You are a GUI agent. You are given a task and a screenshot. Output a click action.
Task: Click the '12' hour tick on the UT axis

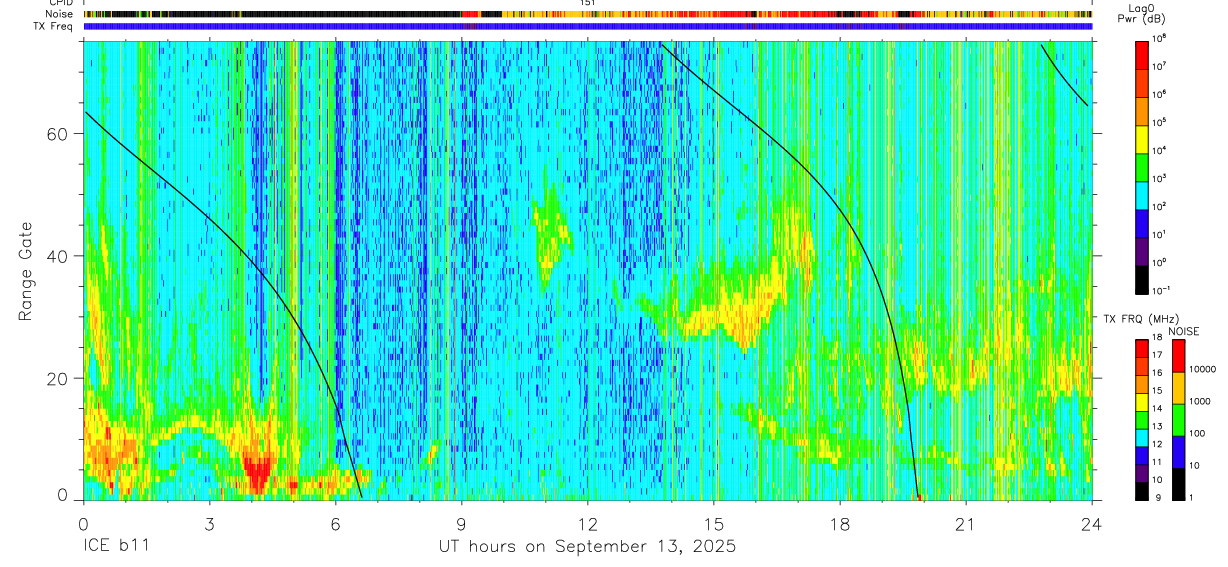click(x=588, y=523)
